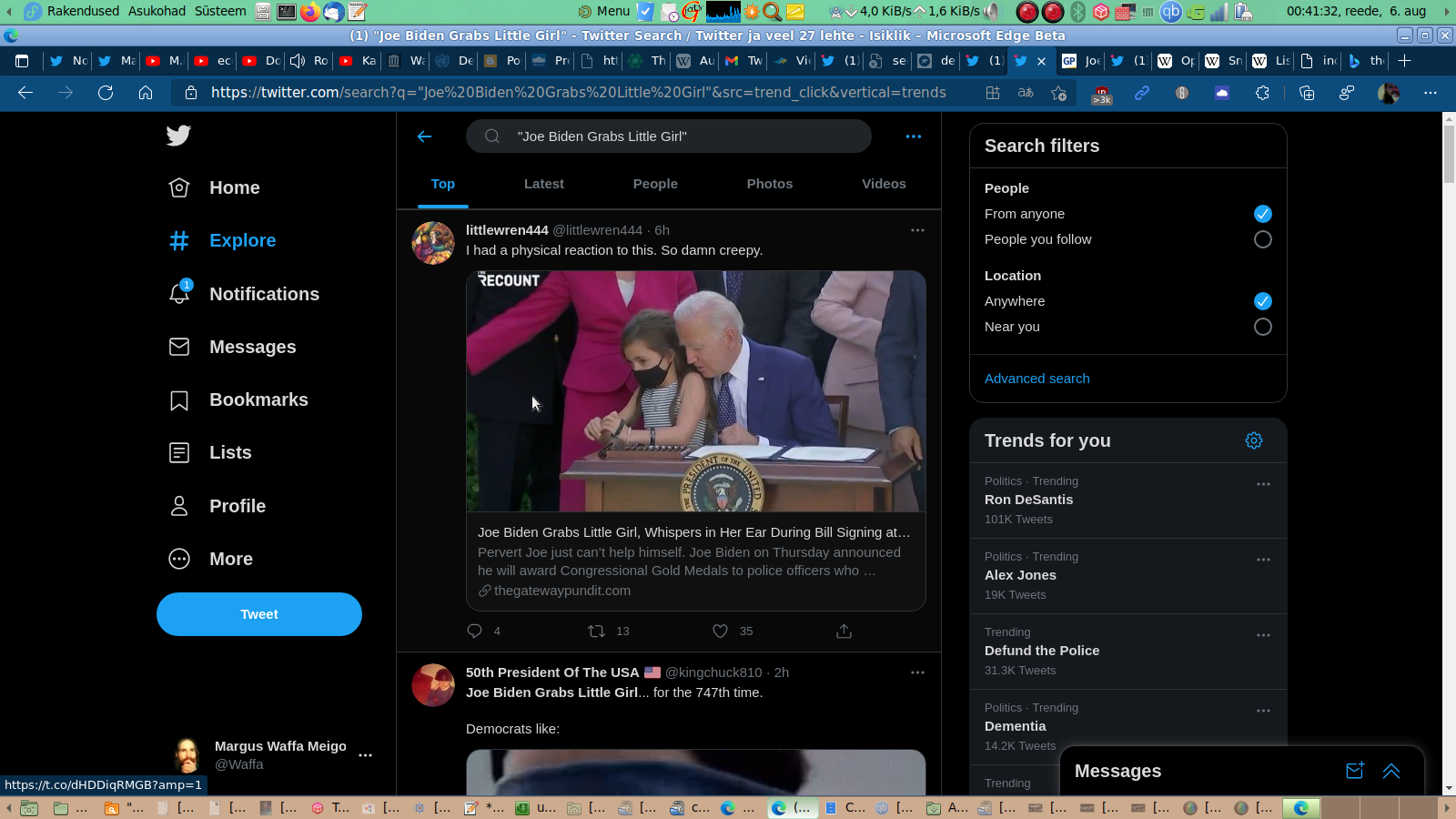Switch to People results tab
Viewport: 1456px width, 819px height.
655,184
